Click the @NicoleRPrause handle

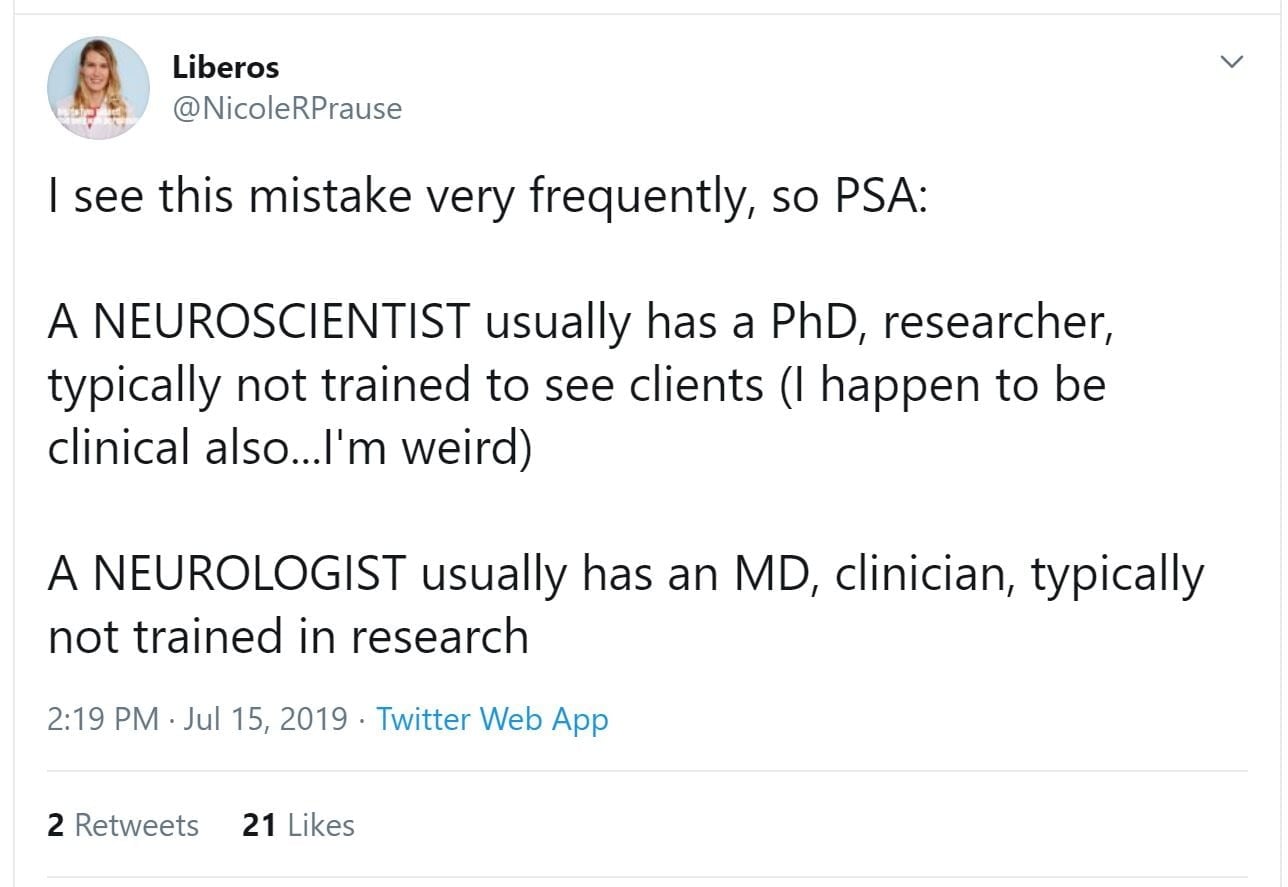click(287, 108)
